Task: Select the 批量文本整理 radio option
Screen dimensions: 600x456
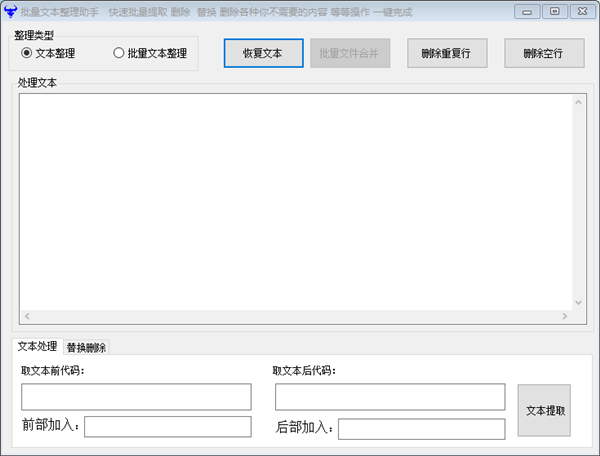Action: click(x=119, y=53)
